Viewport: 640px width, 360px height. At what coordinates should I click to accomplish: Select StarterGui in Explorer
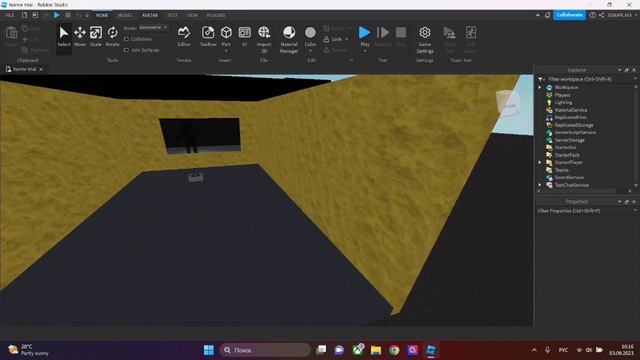tap(565, 148)
